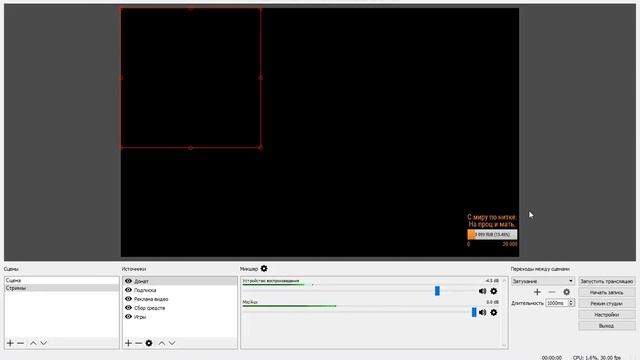640x360 pixels.
Task: Open the Устройство воспроизведения audio gear settings
Action: [x=494, y=291]
